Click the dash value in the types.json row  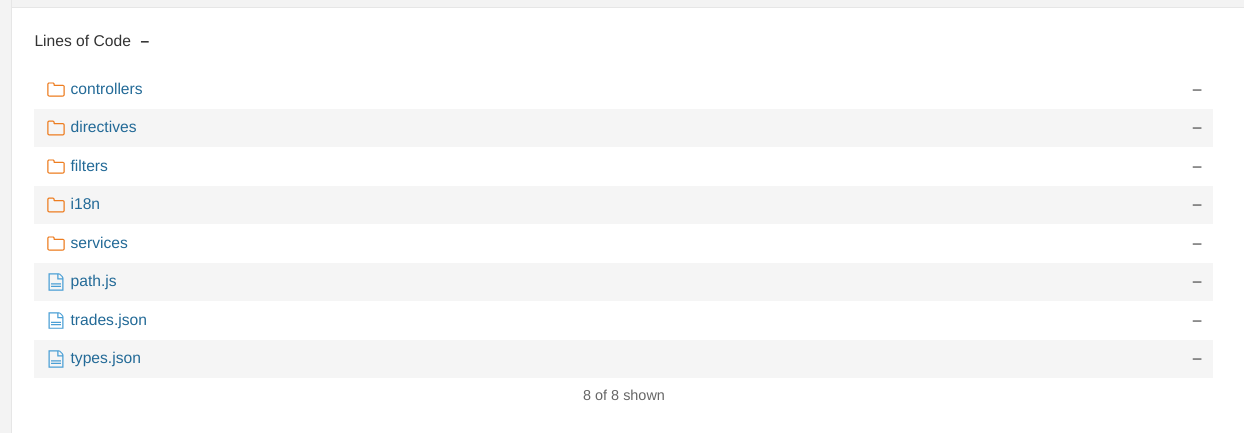click(1196, 358)
